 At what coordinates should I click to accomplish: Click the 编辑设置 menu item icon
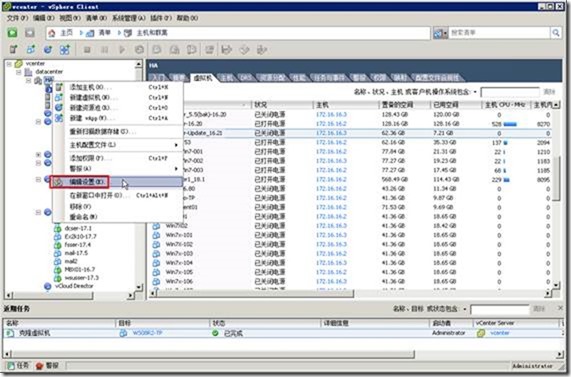pyautogui.click(x=58, y=182)
